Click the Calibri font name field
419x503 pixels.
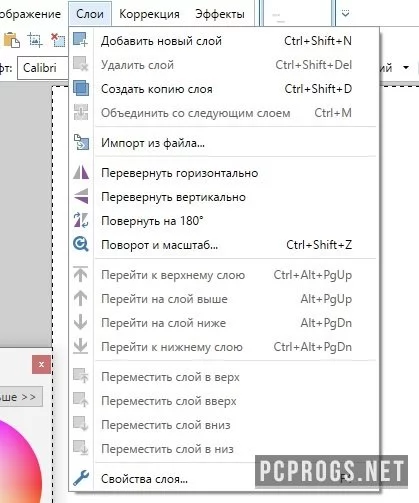[x=43, y=68]
